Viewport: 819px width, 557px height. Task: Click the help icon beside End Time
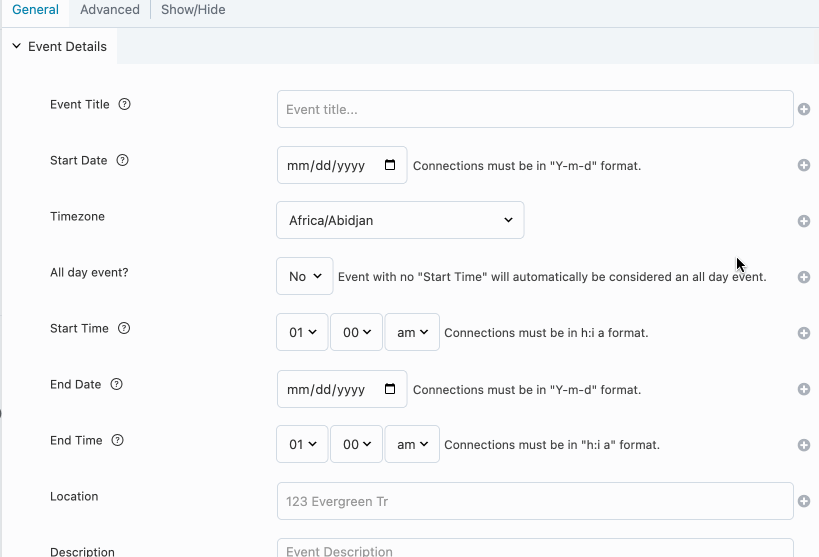[x=118, y=441]
